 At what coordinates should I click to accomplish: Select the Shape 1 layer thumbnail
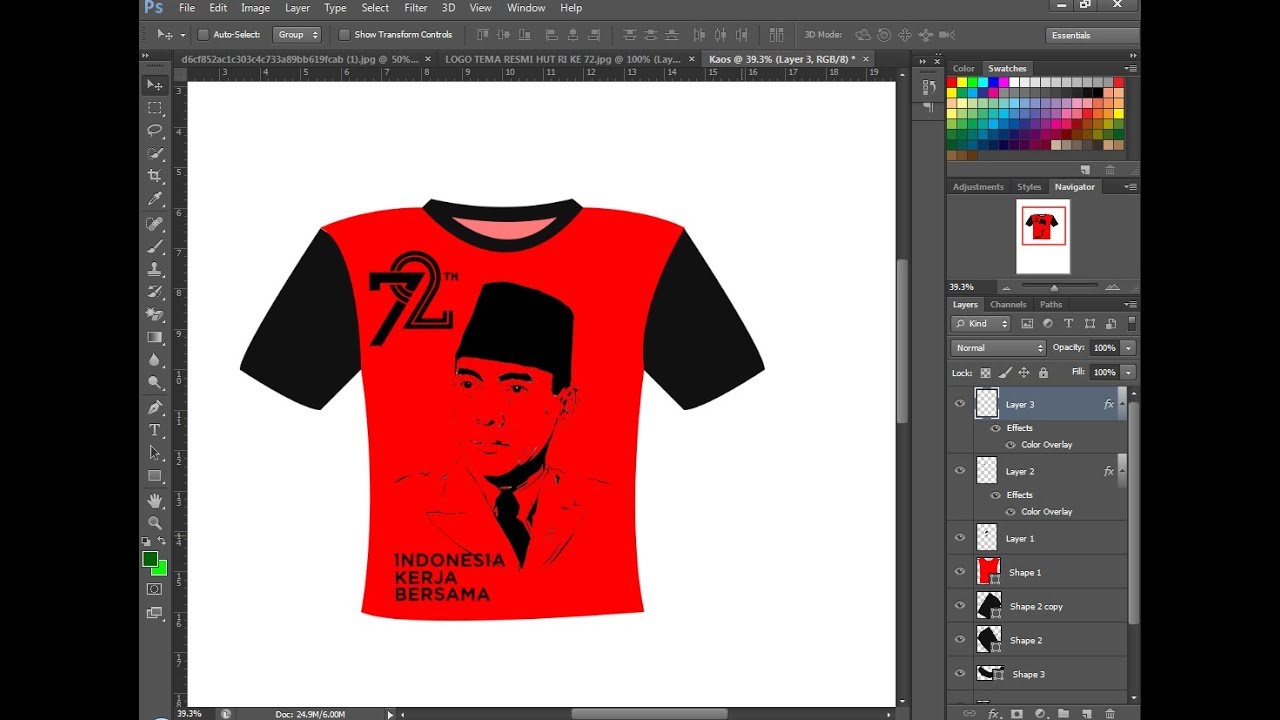pyautogui.click(x=988, y=572)
